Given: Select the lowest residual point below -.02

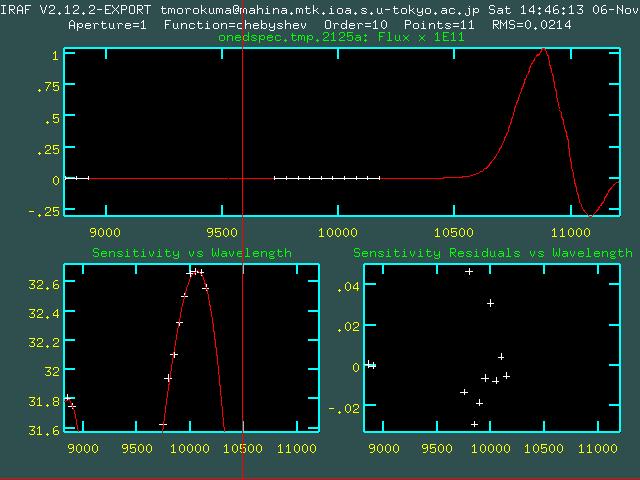Looking at the screenshot, I should pos(474,424).
